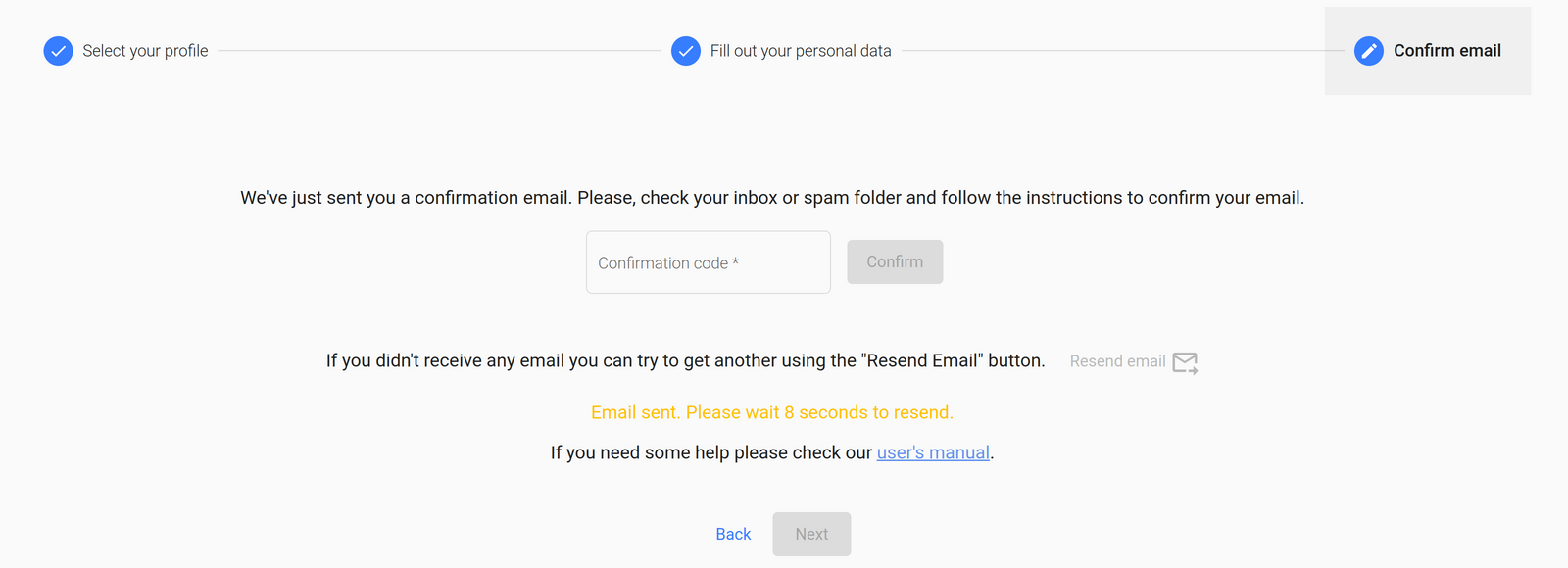This screenshot has height=568, width=1568.
Task: Click the Confirmation code input field
Action: click(708, 261)
